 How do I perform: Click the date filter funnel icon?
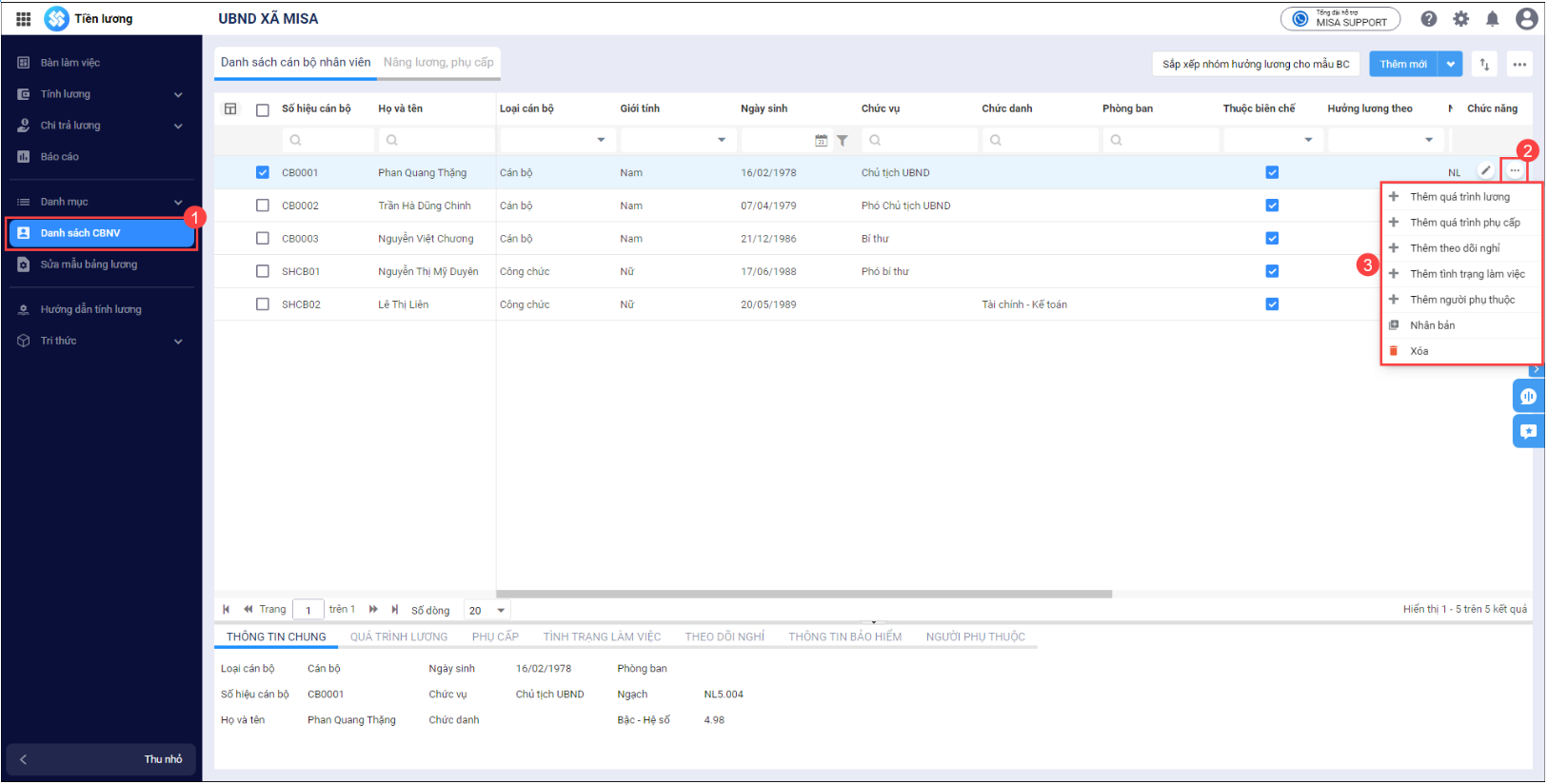pyautogui.click(x=843, y=141)
